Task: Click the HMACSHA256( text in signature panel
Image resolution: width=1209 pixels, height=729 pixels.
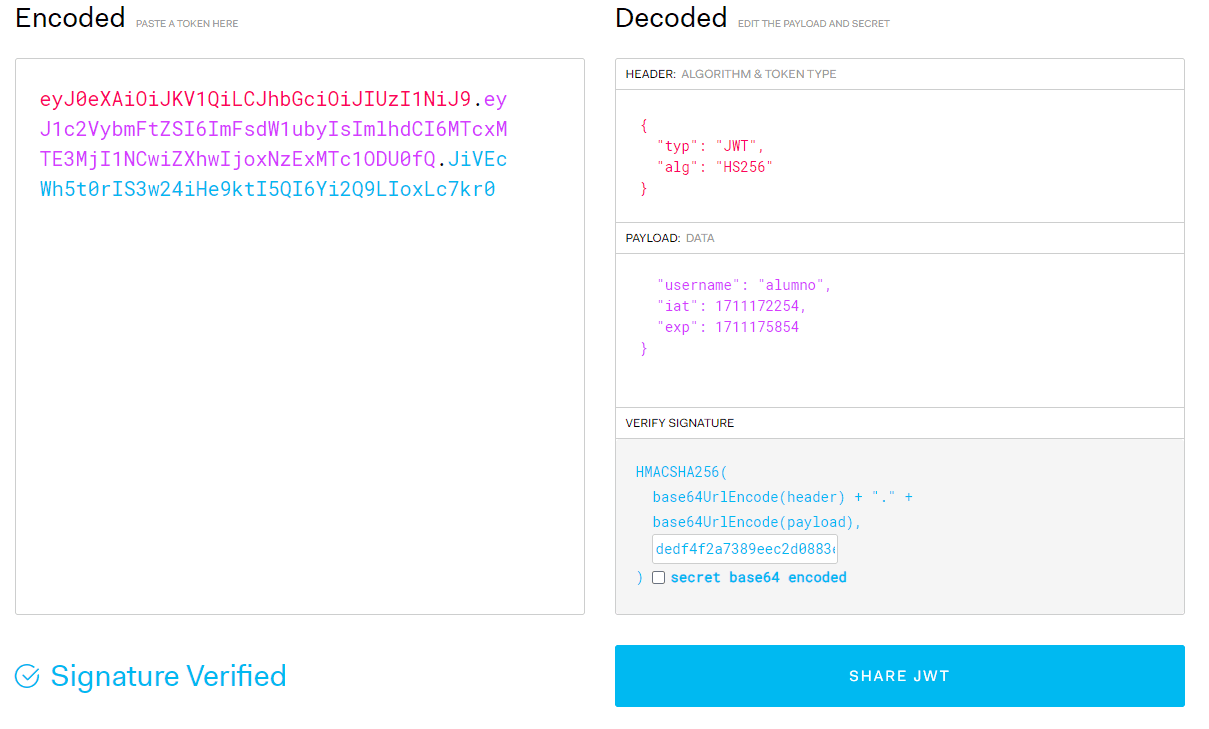Action: pos(683,471)
